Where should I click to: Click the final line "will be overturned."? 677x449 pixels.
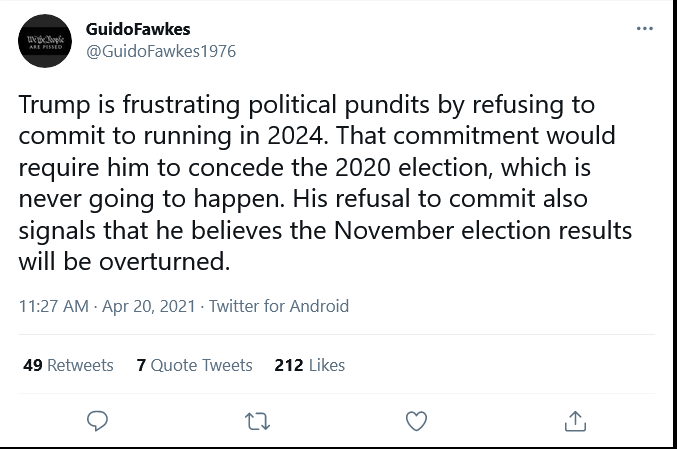pos(124,262)
